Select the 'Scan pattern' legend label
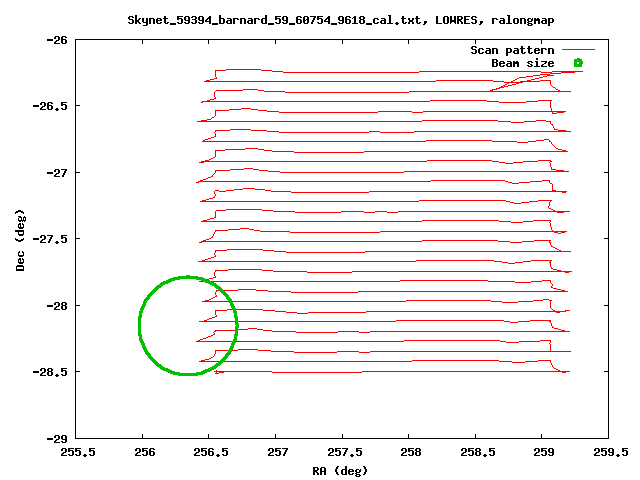The height and width of the screenshot is (480, 640). (x=512, y=50)
